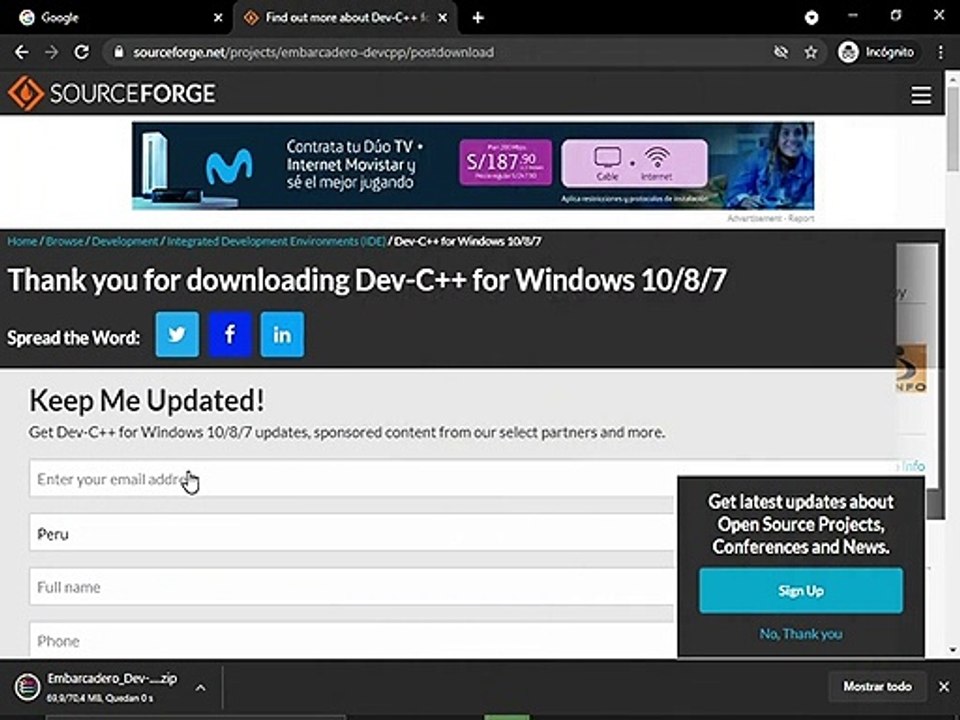Share on Facebook
Image resolution: width=960 pixels, height=720 pixels.
[230, 334]
